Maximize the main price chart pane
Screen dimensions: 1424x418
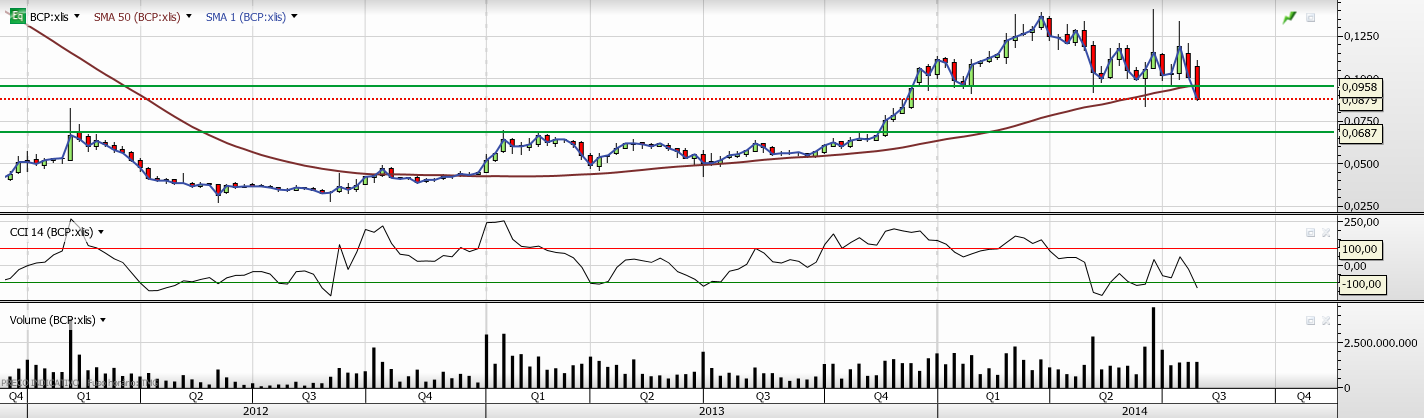(1311, 17)
